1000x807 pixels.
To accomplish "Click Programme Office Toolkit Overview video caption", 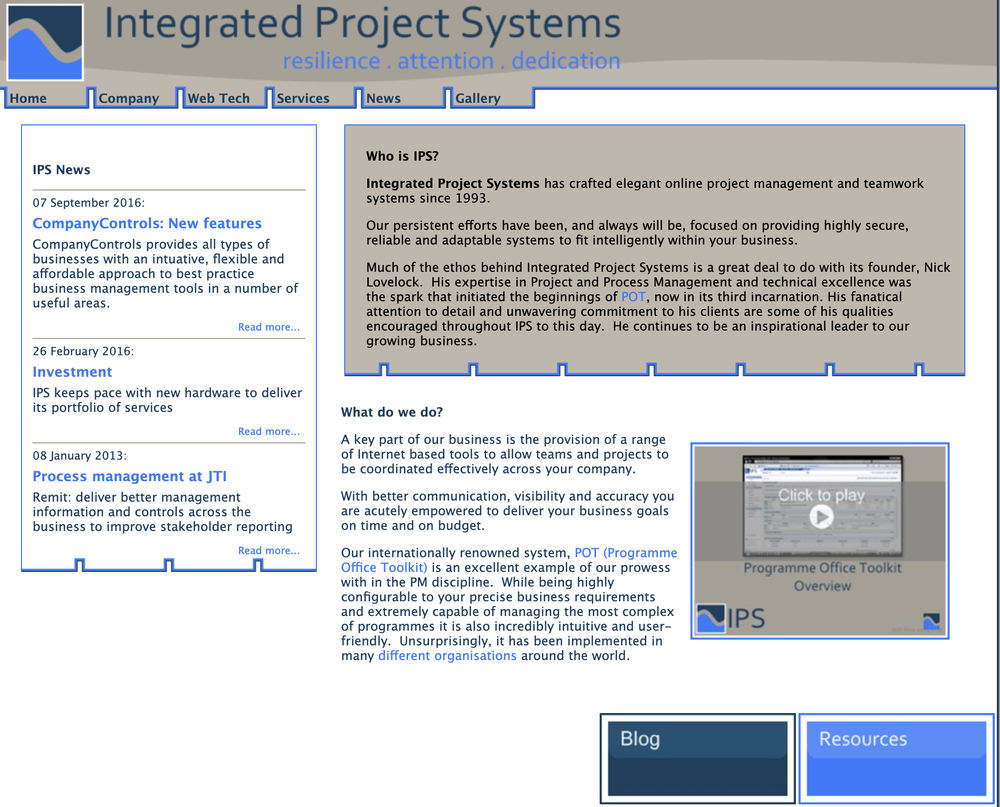I will [822, 577].
